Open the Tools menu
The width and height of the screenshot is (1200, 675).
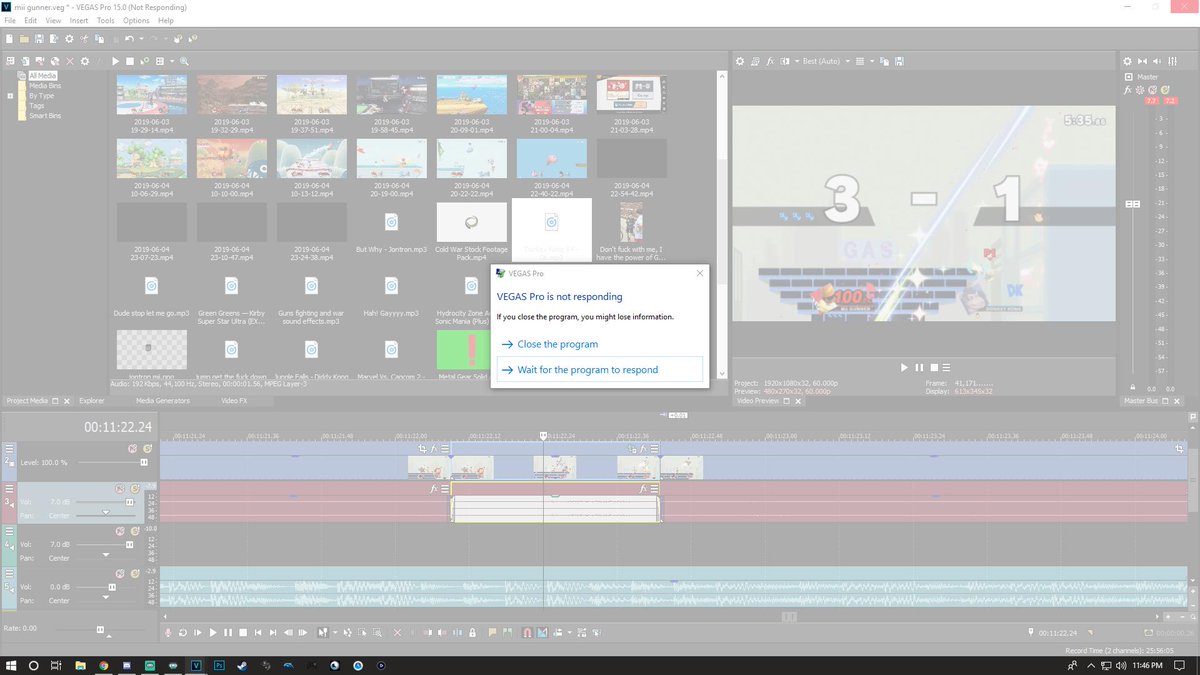point(105,20)
